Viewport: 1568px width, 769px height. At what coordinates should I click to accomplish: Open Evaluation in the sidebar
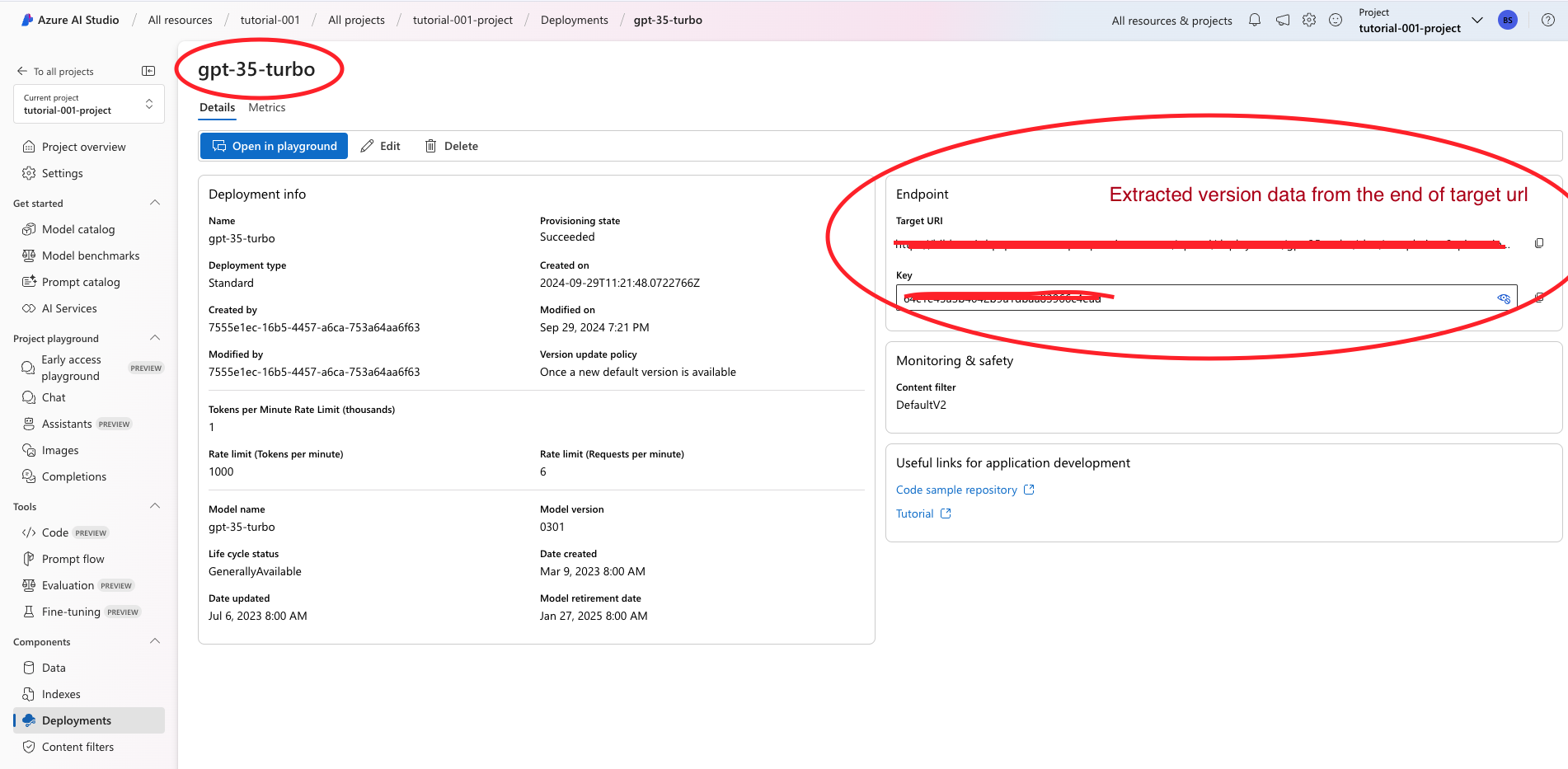[x=89, y=585]
